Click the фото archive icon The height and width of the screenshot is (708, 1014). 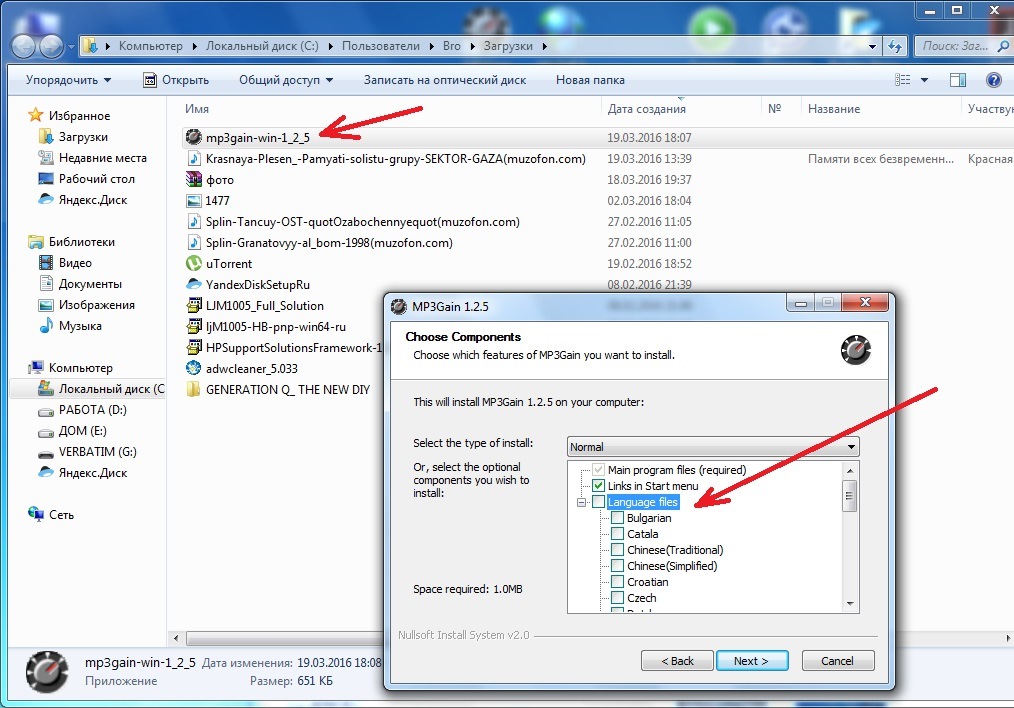click(193, 179)
